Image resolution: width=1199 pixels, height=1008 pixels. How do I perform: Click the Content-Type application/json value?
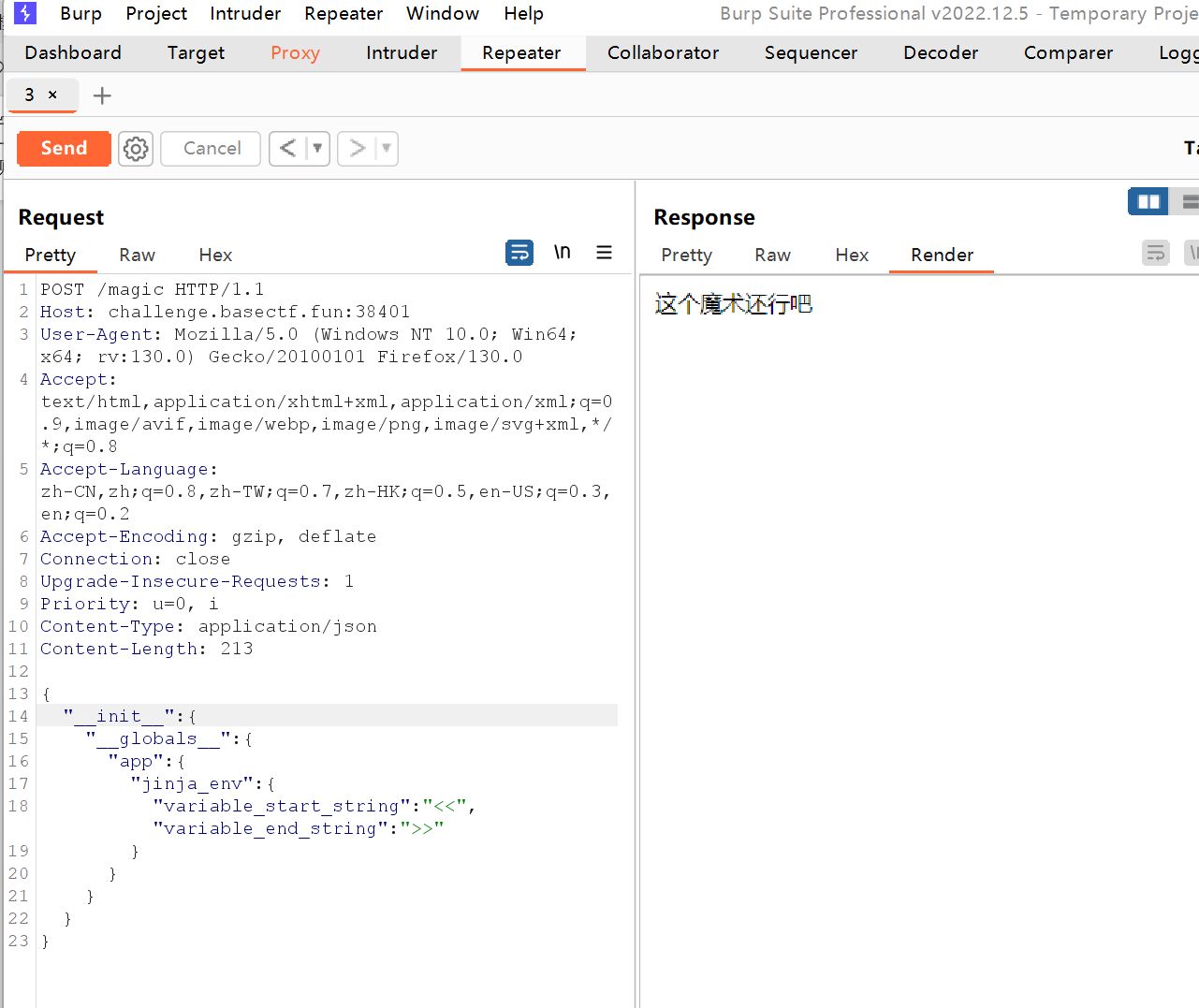287,626
